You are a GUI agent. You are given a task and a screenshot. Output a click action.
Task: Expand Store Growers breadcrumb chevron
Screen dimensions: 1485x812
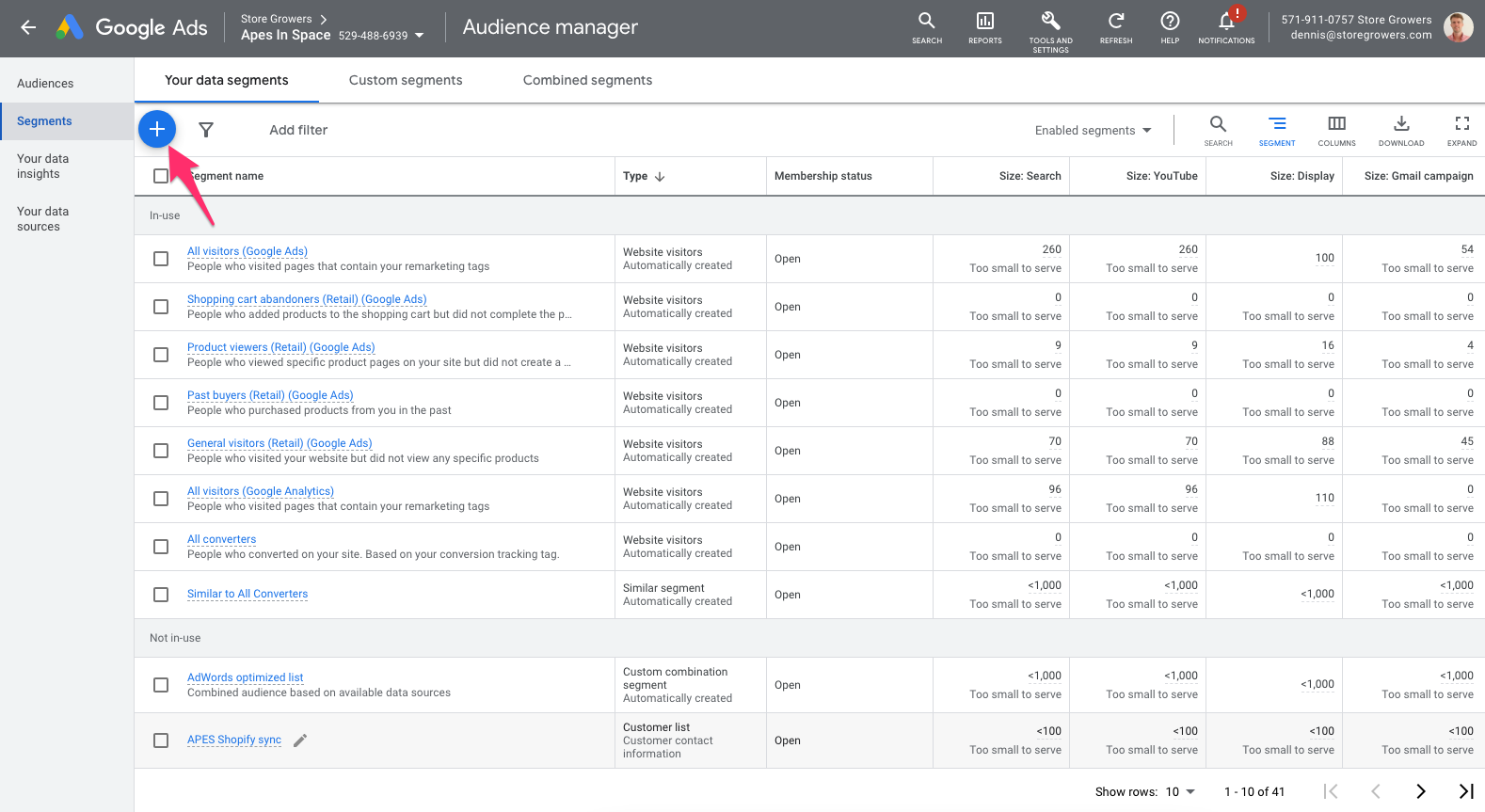tap(324, 19)
